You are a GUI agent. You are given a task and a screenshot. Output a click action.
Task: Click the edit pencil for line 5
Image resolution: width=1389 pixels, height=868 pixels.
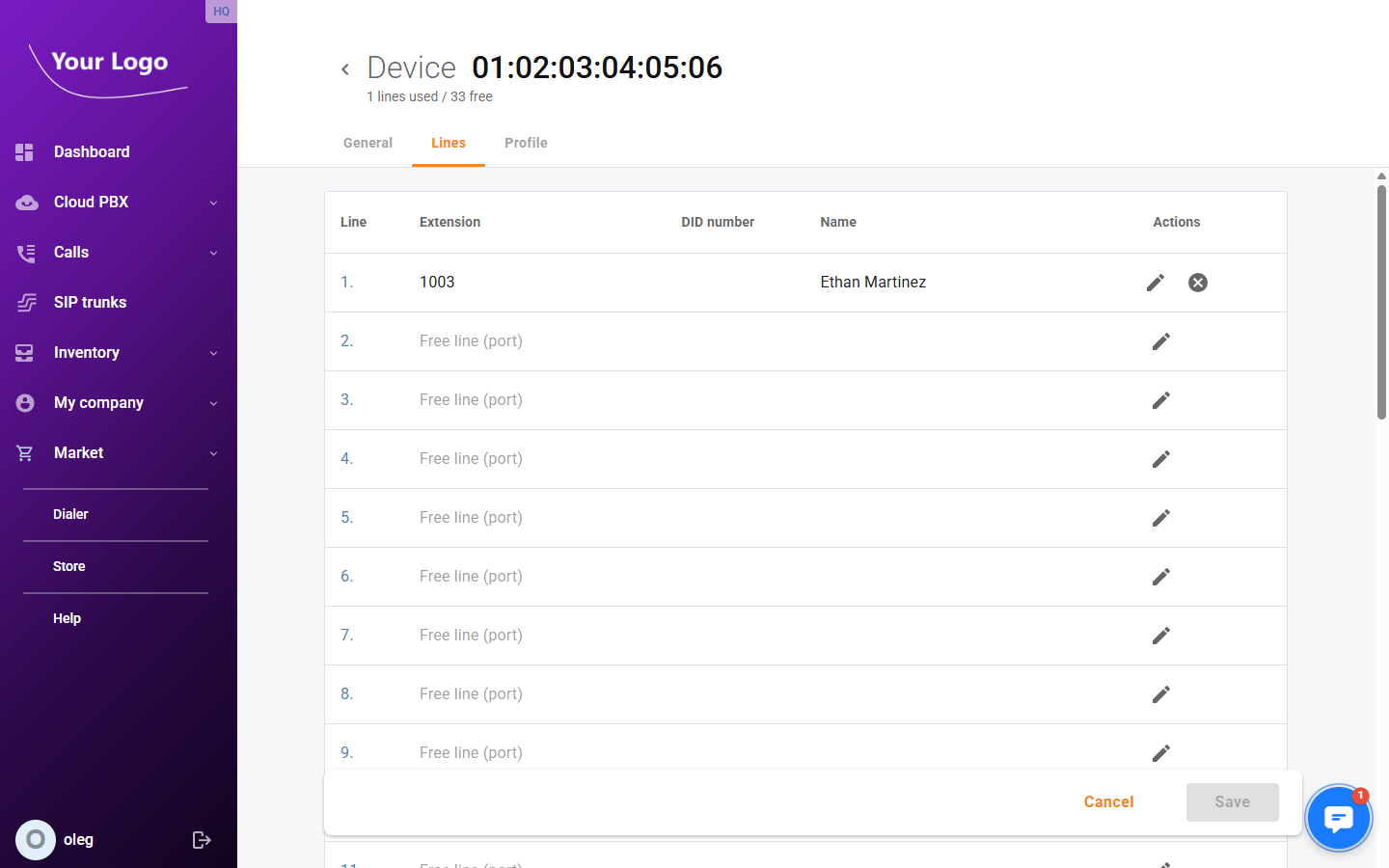[x=1160, y=518]
